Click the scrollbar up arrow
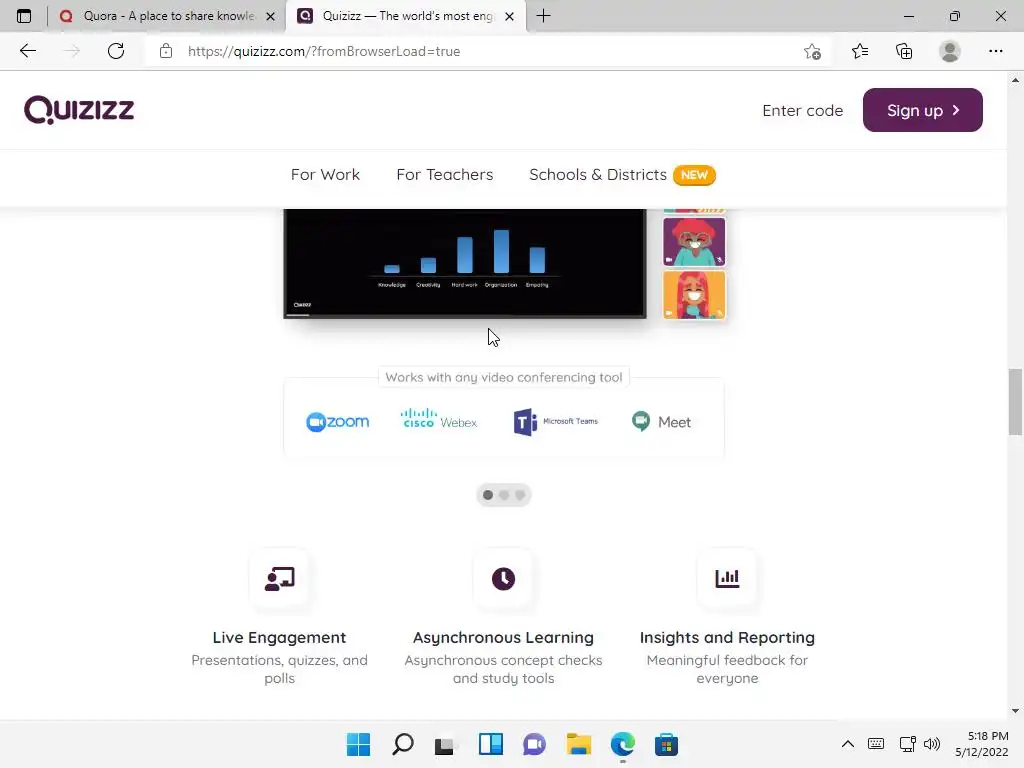This screenshot has height=768, width=1024. pos(1015,80)
